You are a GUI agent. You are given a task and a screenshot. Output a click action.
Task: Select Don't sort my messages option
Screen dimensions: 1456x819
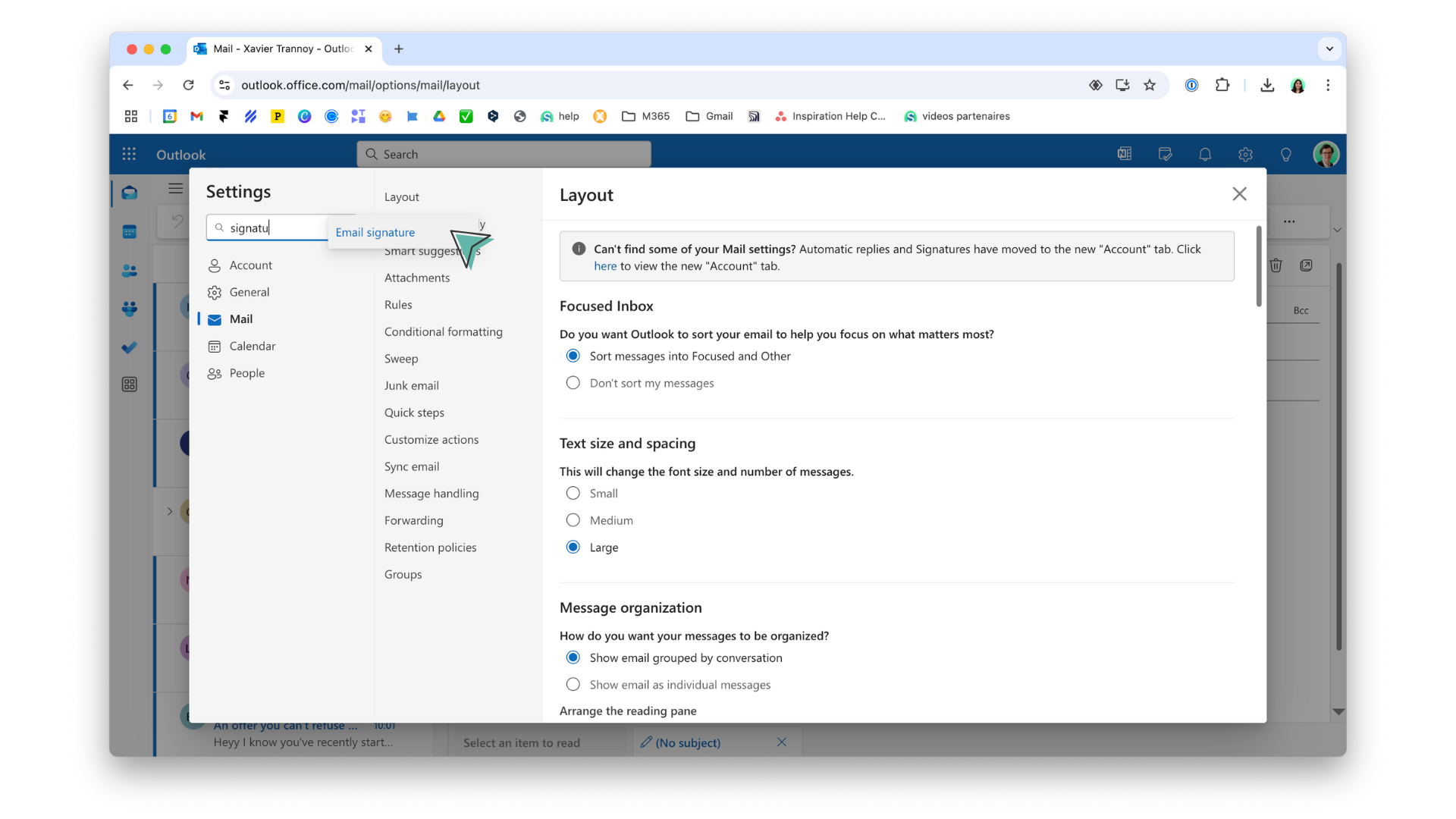[x=573, y=383]
